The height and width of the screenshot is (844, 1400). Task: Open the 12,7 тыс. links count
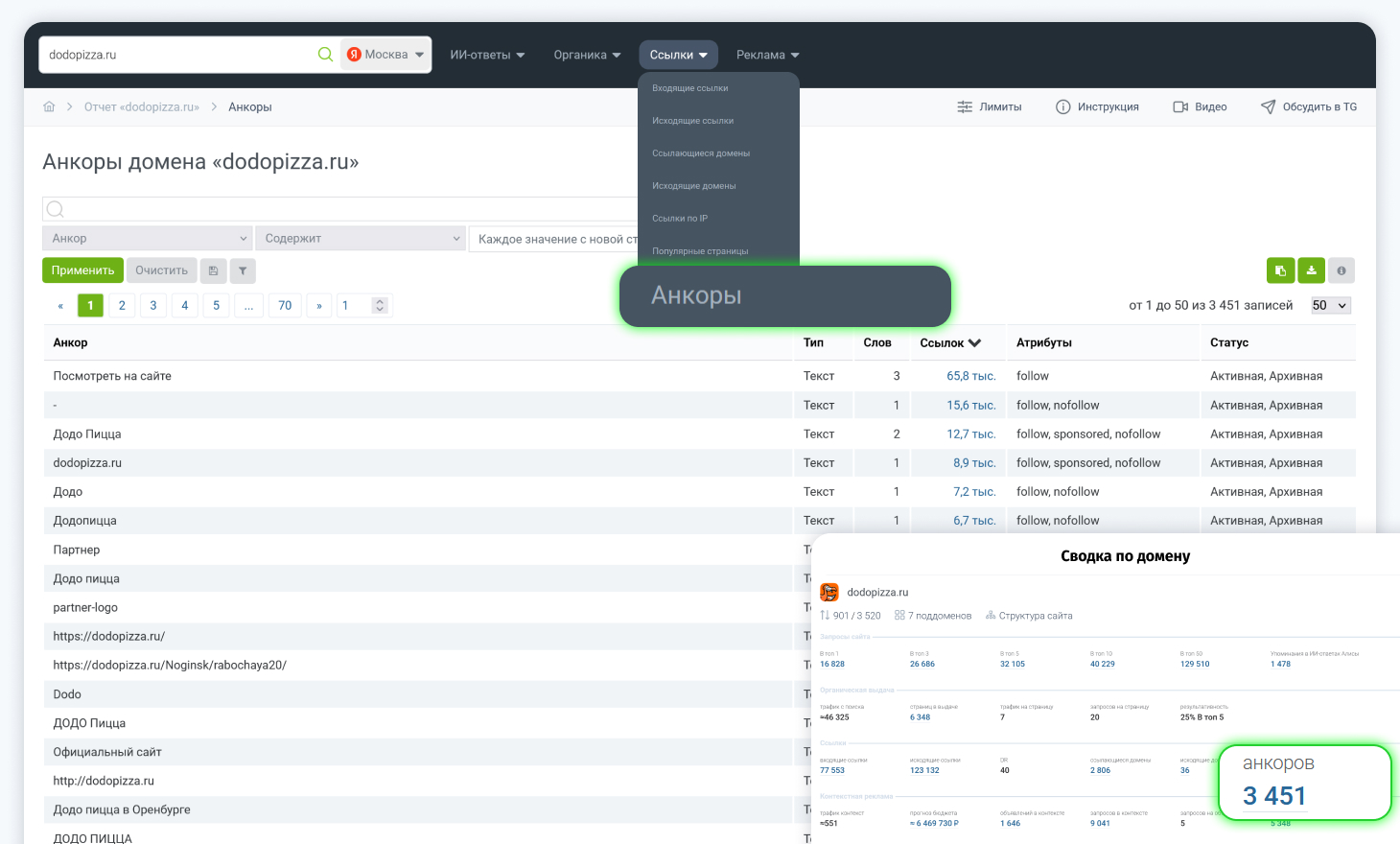(x=971, y=434)
